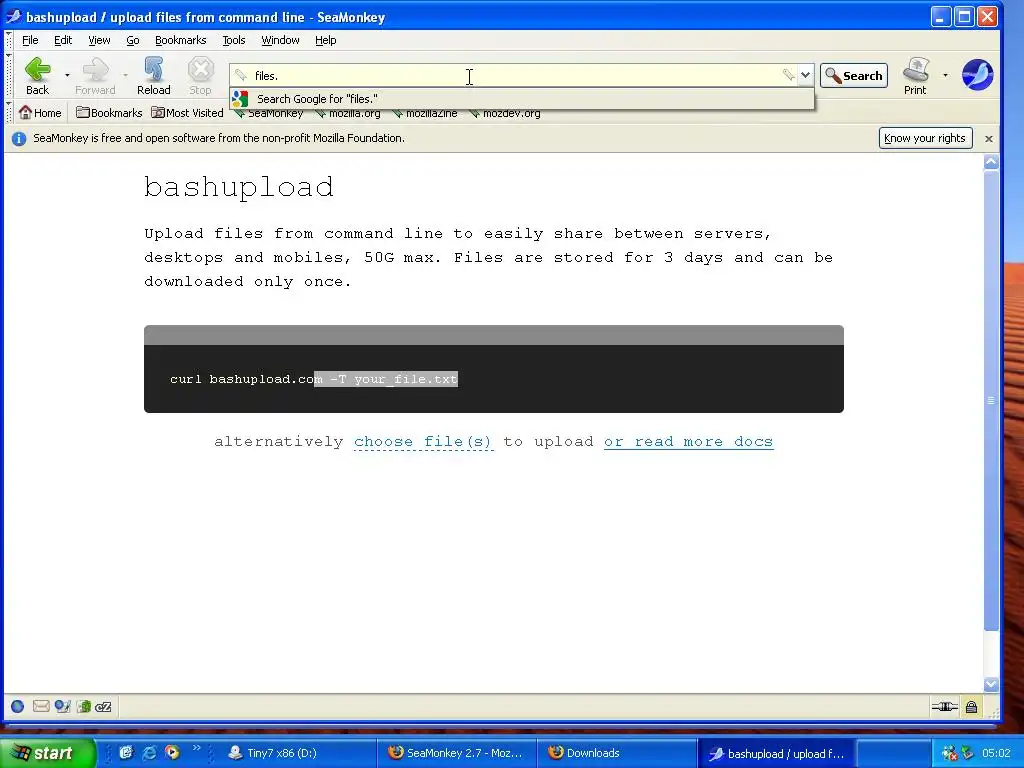Open the mozillaZine bookmark
1024x768 pixels.
(x=424, y=114)
